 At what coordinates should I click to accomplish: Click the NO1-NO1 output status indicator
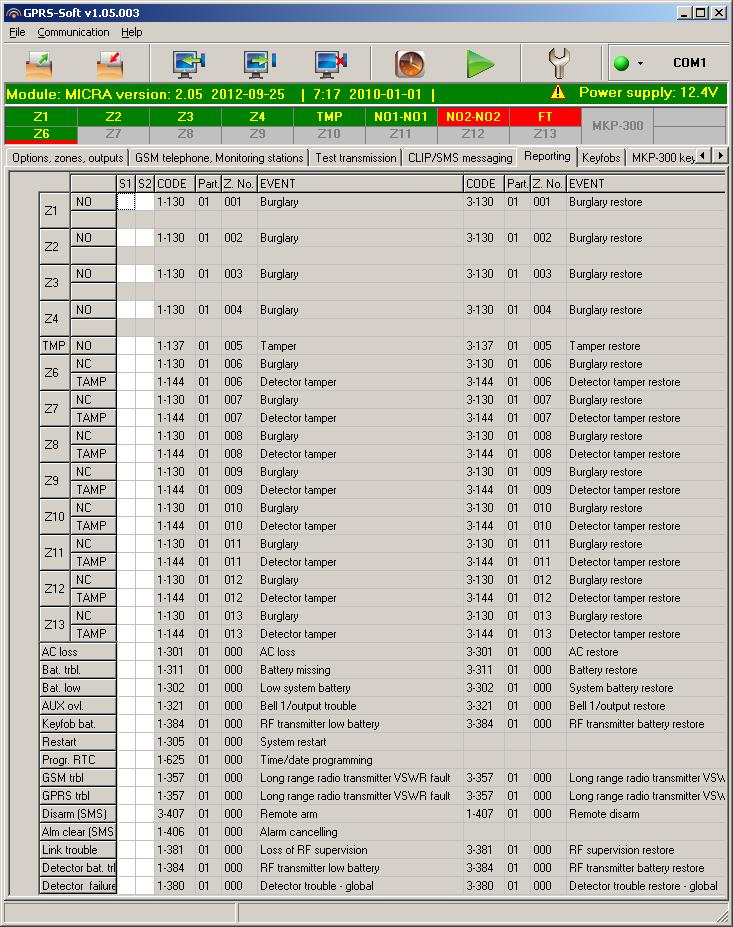point(401,116)
